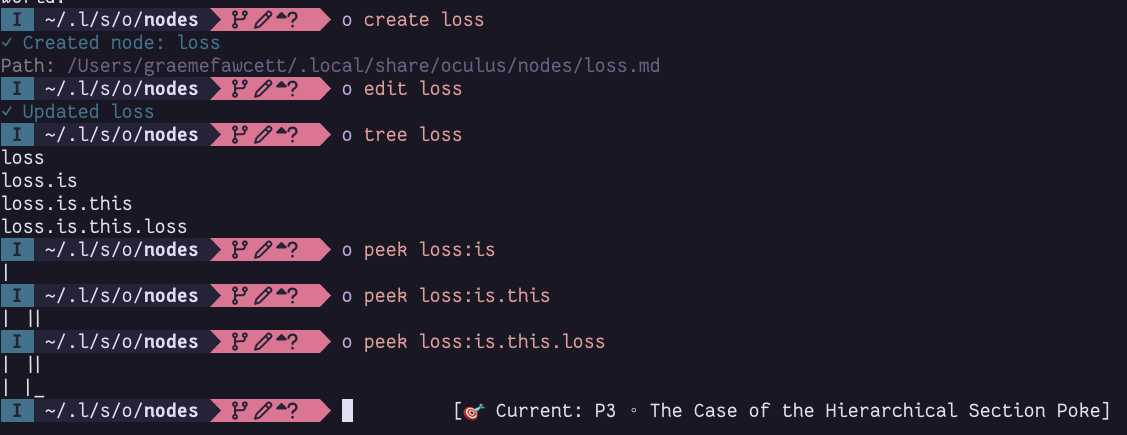
Task: Click the block cursor on the last prompt
Action: [x=347, y=411]
